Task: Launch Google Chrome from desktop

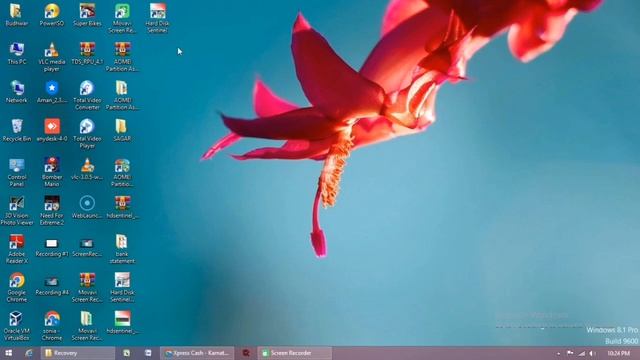Action: coord(16,287)
